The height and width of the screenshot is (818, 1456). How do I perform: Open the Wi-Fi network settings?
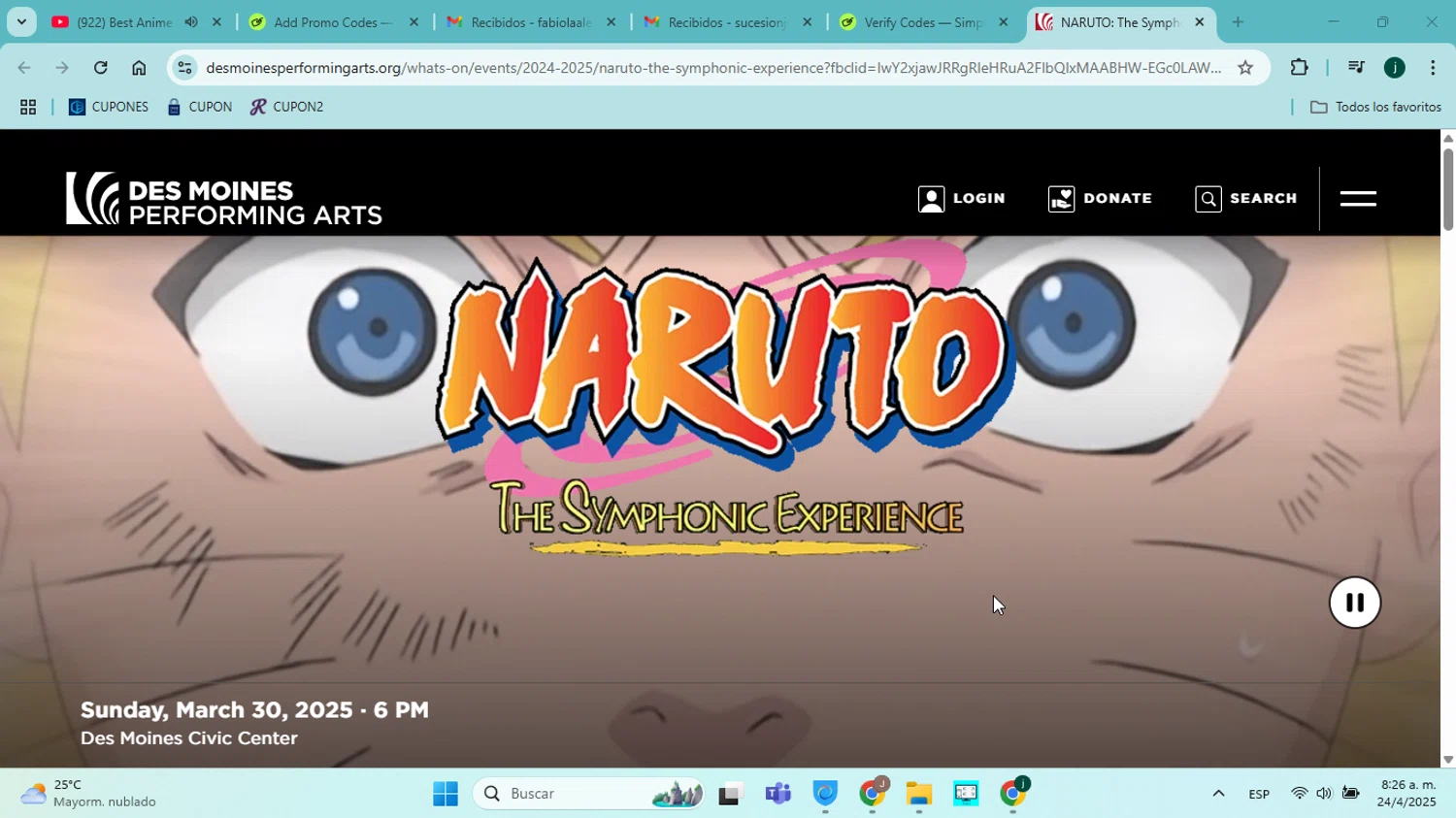coord(1299,794)
